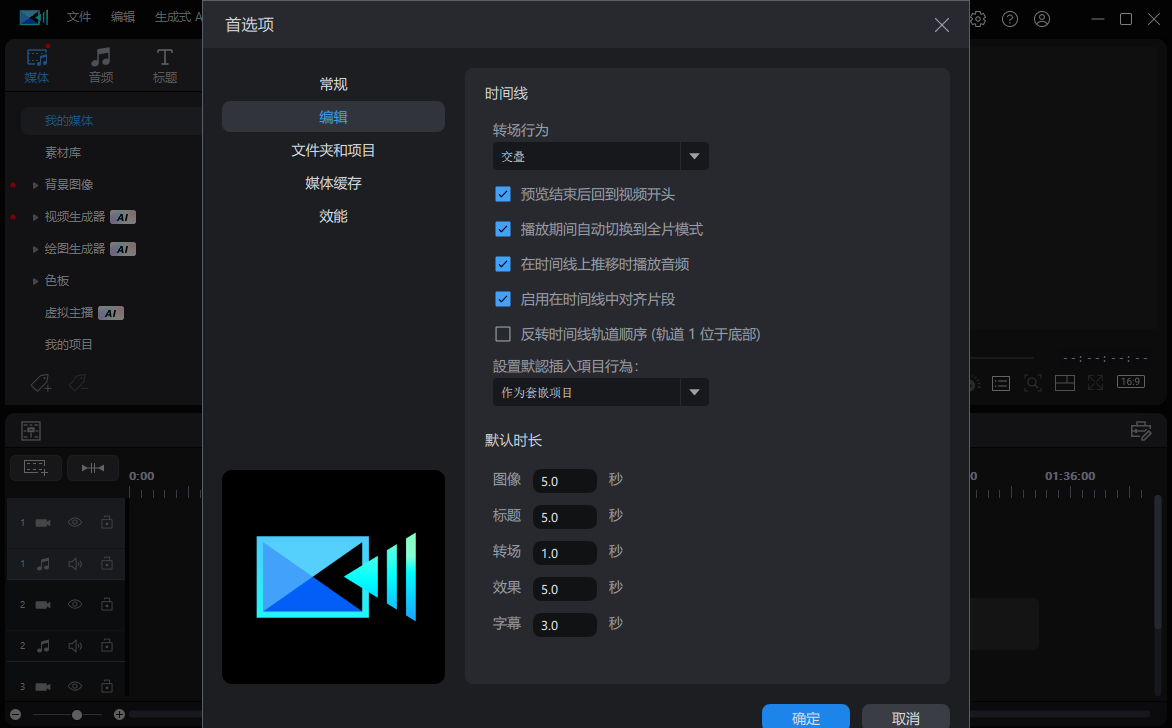Expand the 视频生成器 category in the sidebar
The height and width of the screenshot is (728, 1172).
click(36, 216)
